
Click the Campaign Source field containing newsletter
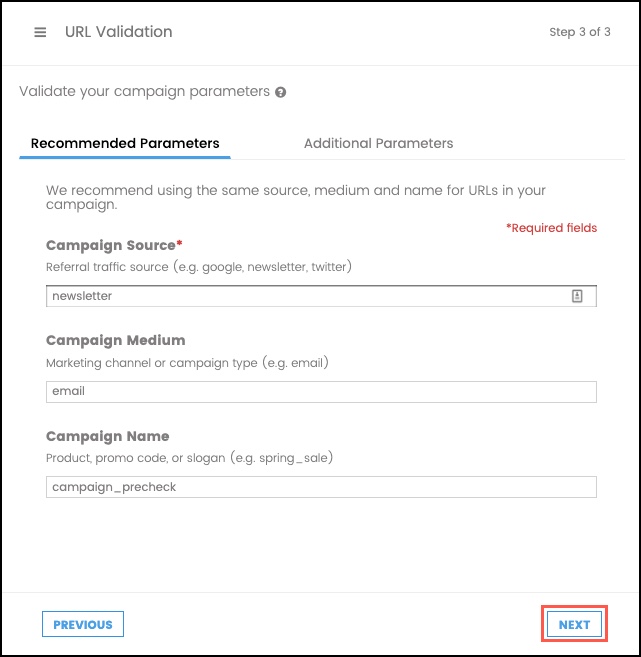point(300,296)
